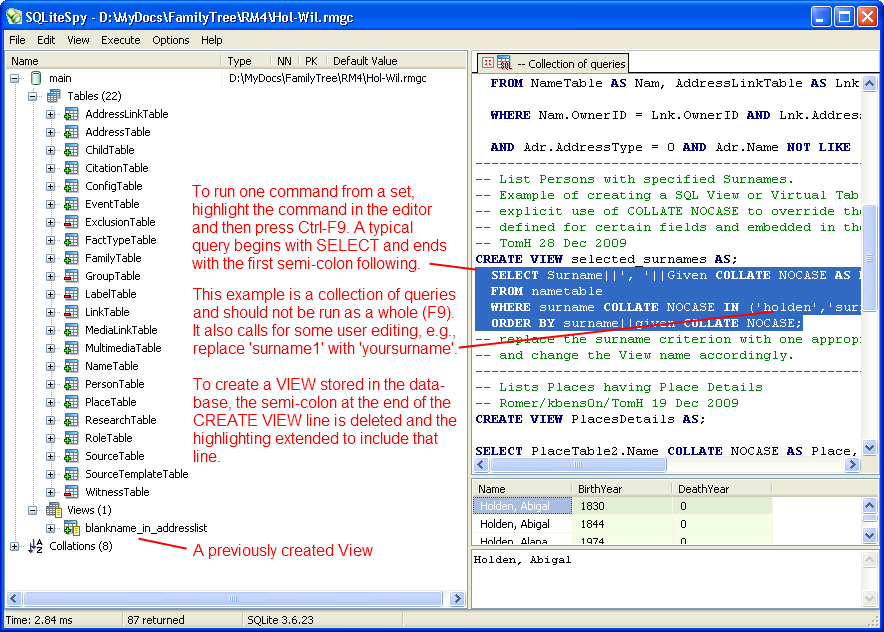Click the Type column header in schema tree
884x632 pixels.
tap(246, 61)
